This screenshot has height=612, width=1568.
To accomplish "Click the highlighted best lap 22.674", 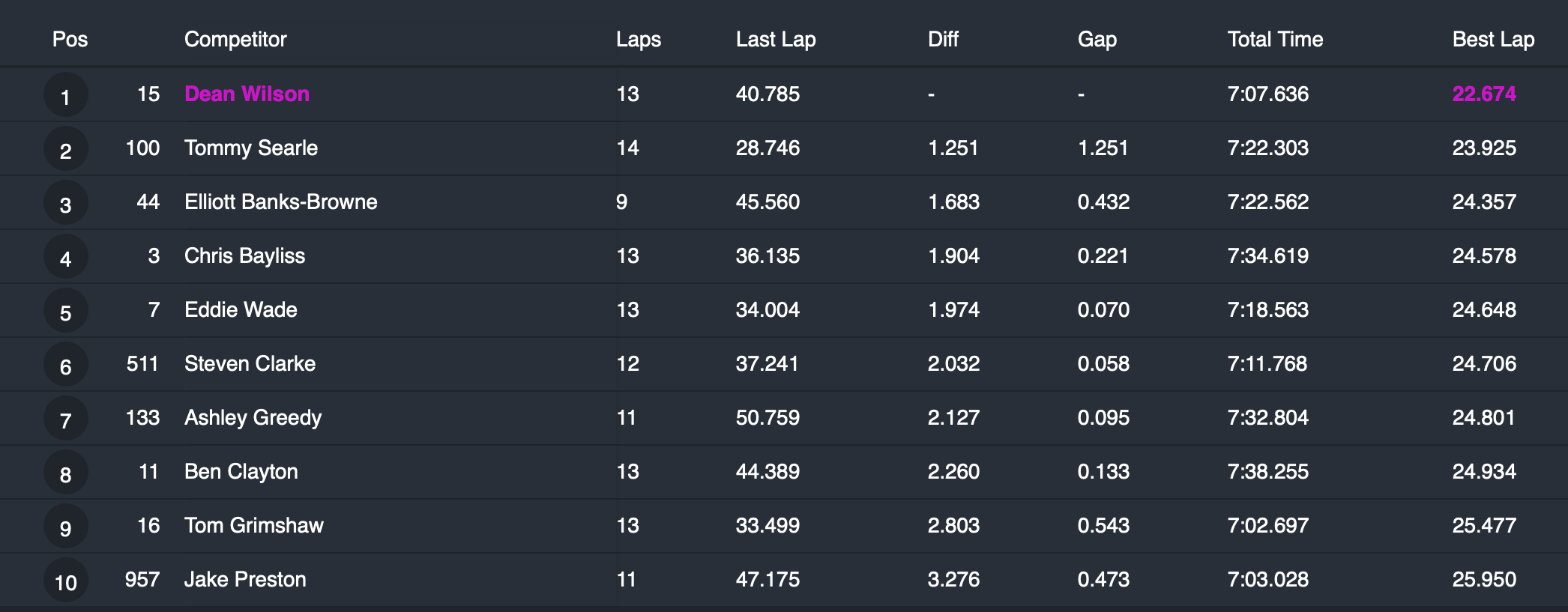I will pyautogui.click(x=1484, y=94).
